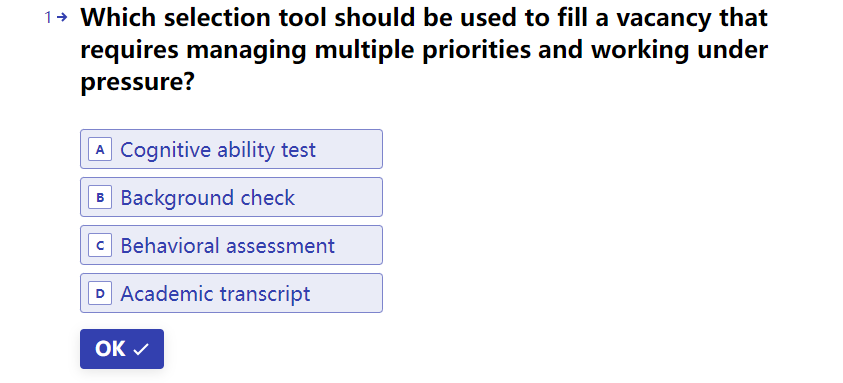Image resolution: width=843 pixels, height=383 pixels.
Task: Click the letter C key badge
Action: 100,245
